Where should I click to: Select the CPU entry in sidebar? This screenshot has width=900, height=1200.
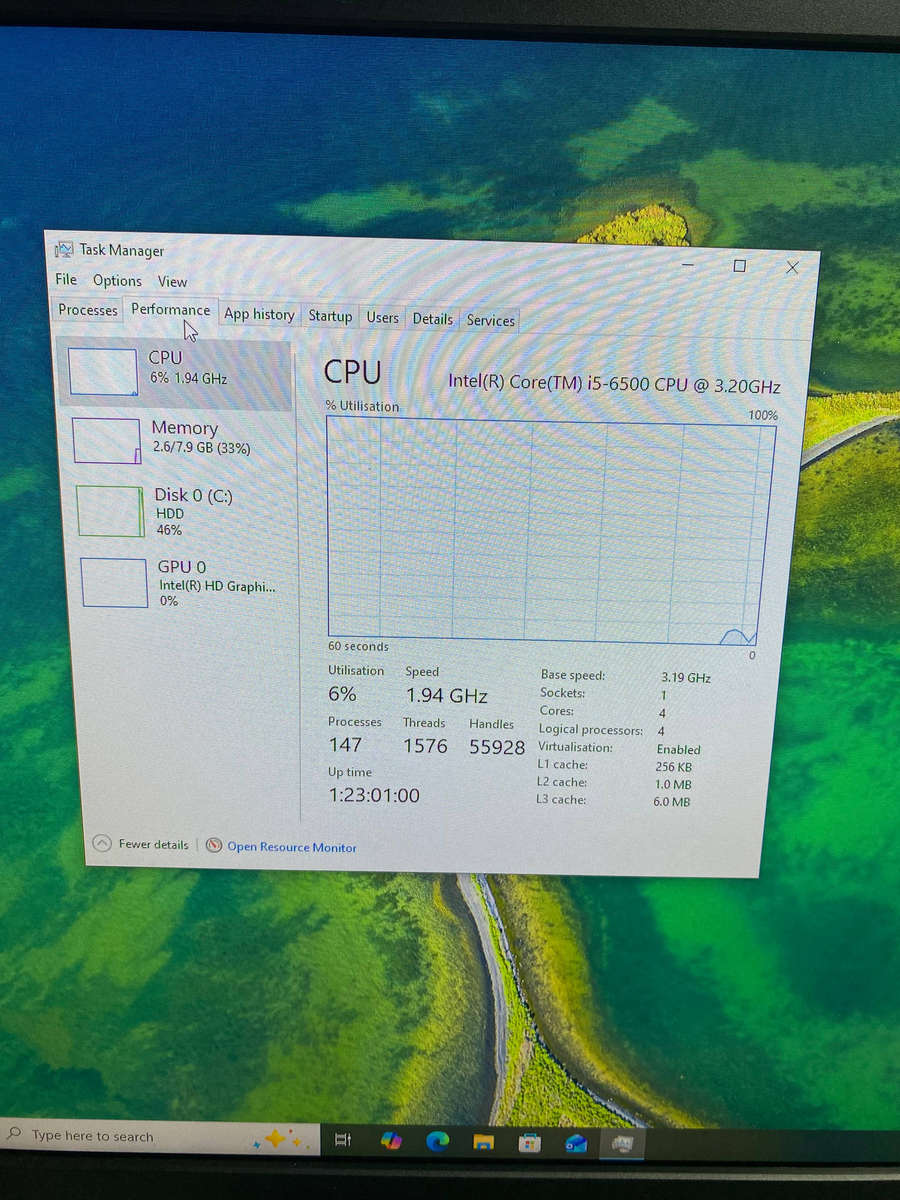pyautogui.click(x=175, y=373)
